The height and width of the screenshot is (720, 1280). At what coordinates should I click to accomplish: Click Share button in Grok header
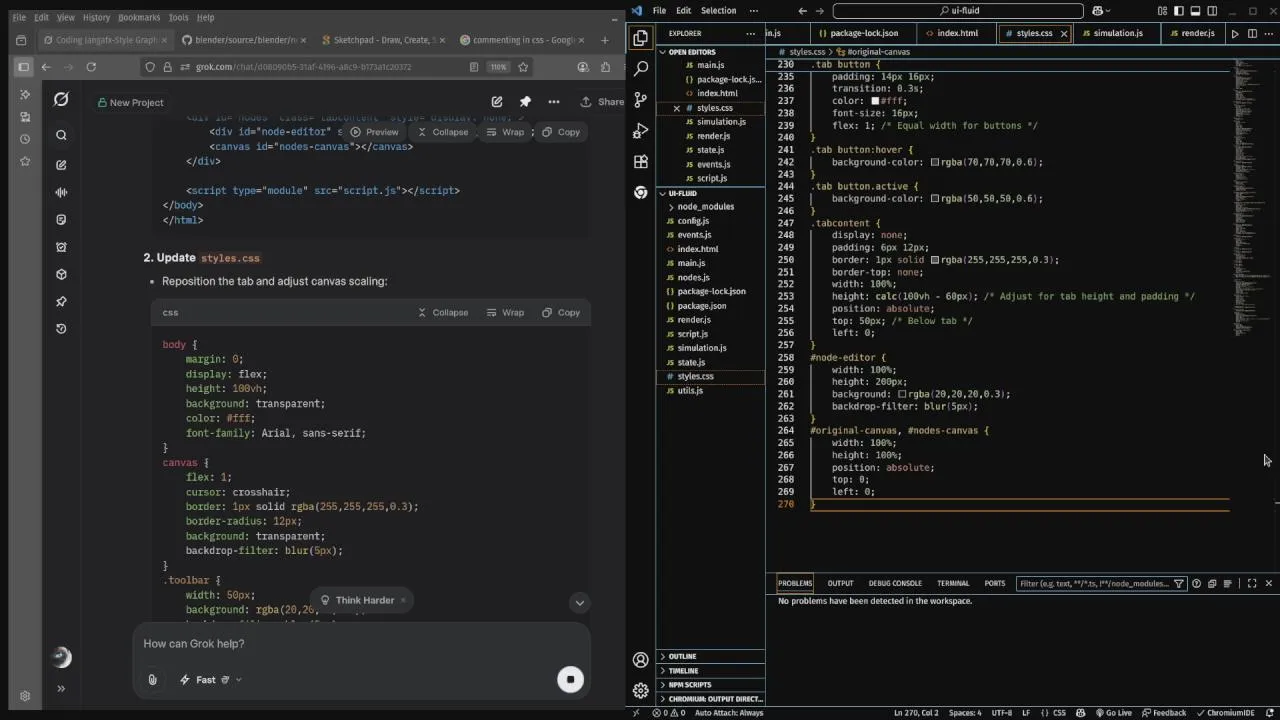click(x=603, y=102)
